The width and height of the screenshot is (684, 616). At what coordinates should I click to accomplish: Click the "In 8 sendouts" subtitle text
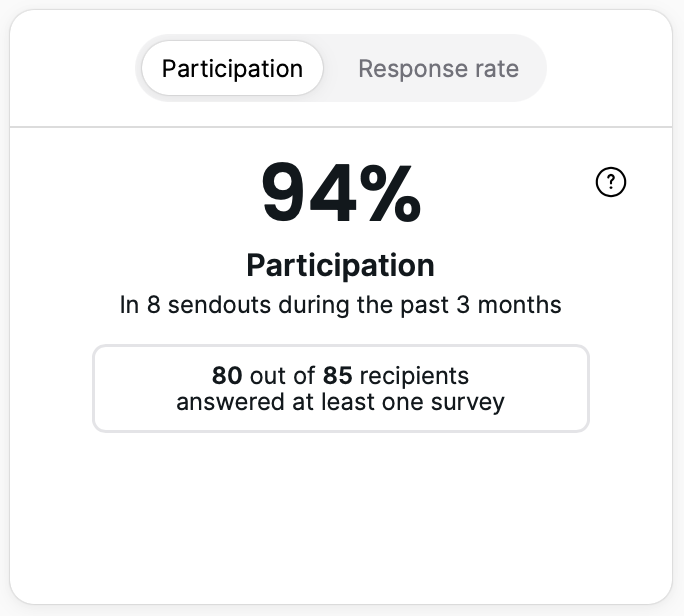point(340,305)
